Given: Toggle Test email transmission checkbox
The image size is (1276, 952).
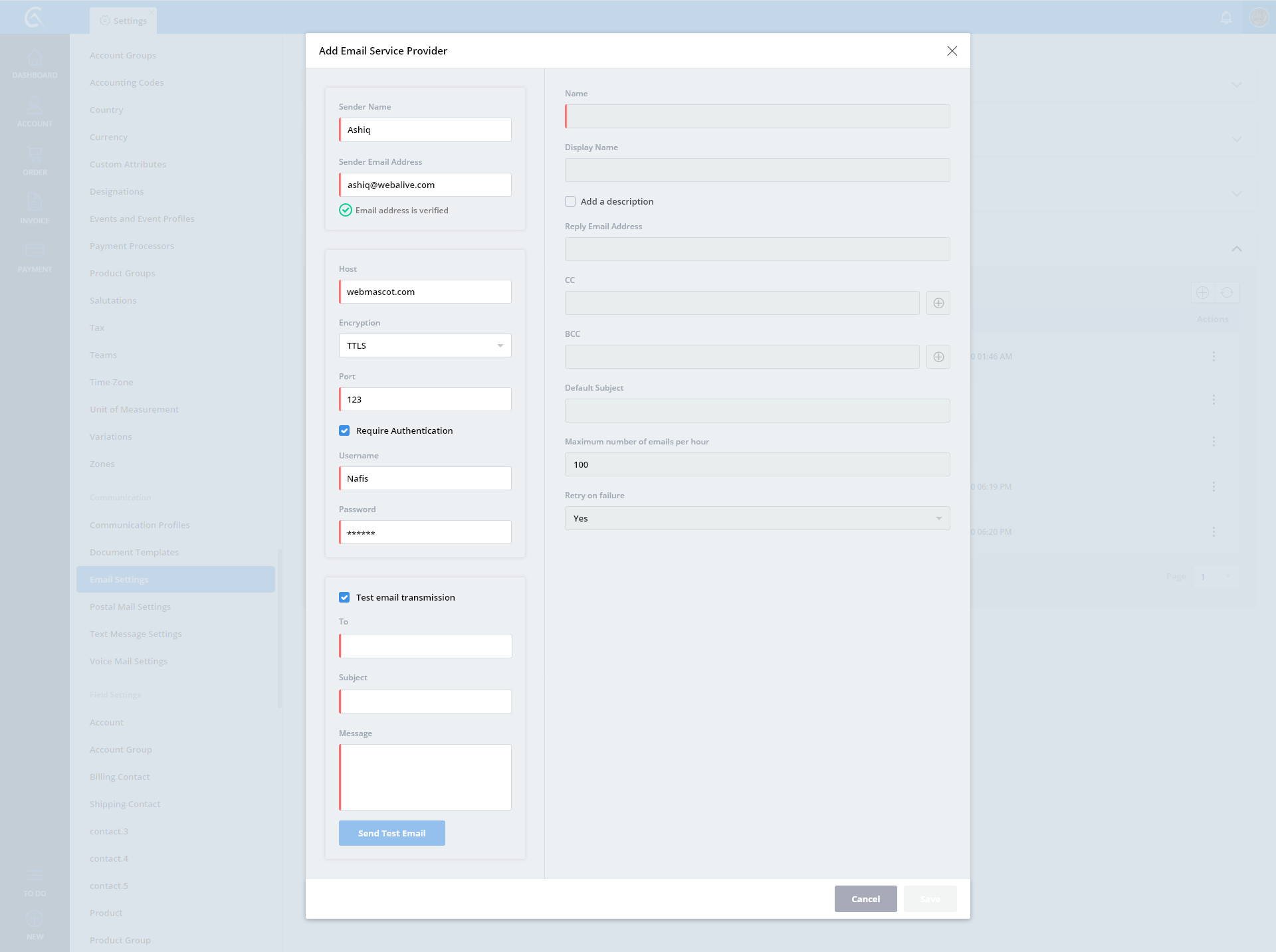Looking at the screenshot, I should (344, 597).
